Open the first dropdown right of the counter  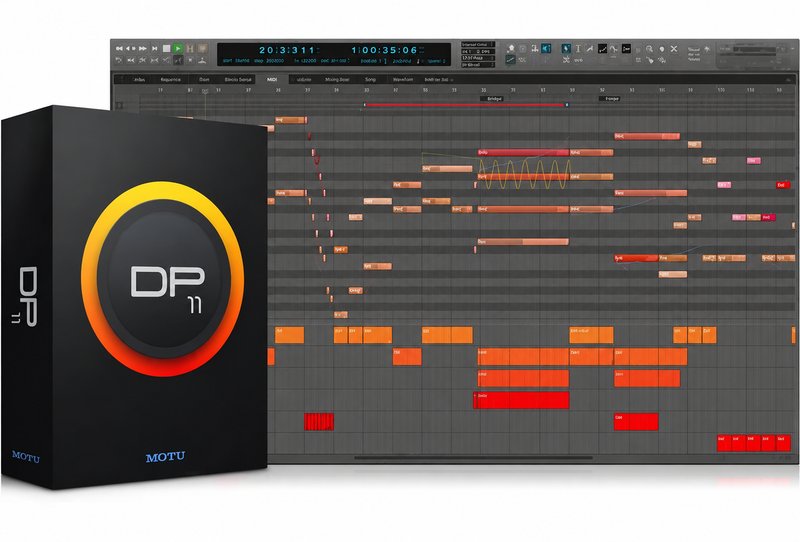point(478,44)
